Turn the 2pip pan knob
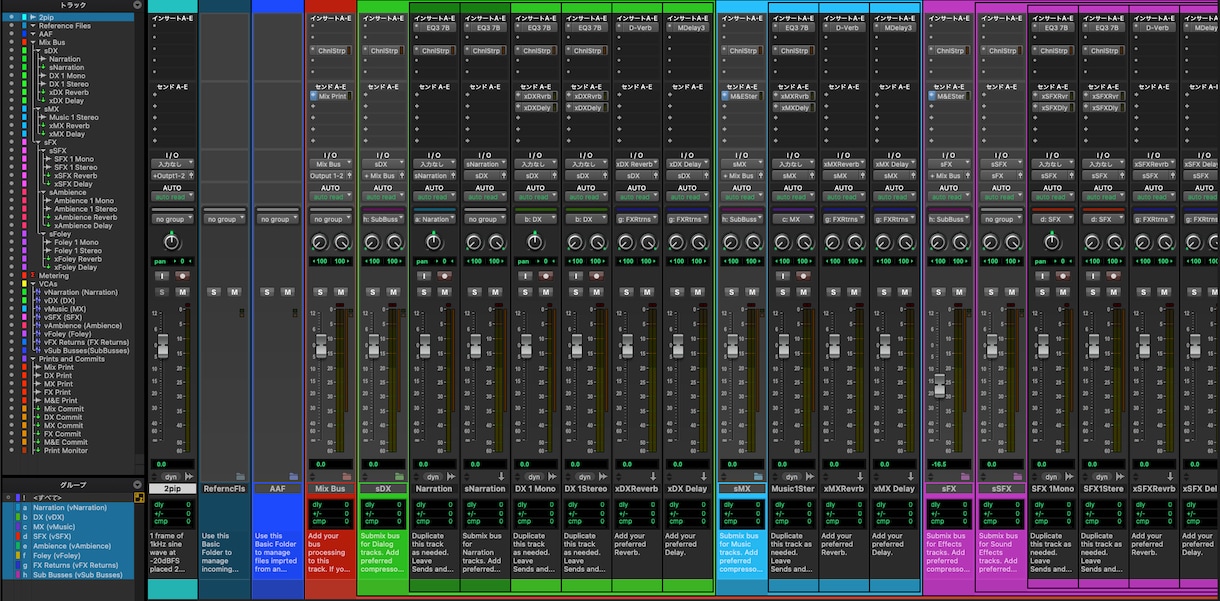Image resolution: width=1220 pixels, height=601 pixels. pyautogui.click(x=172, y=242)
